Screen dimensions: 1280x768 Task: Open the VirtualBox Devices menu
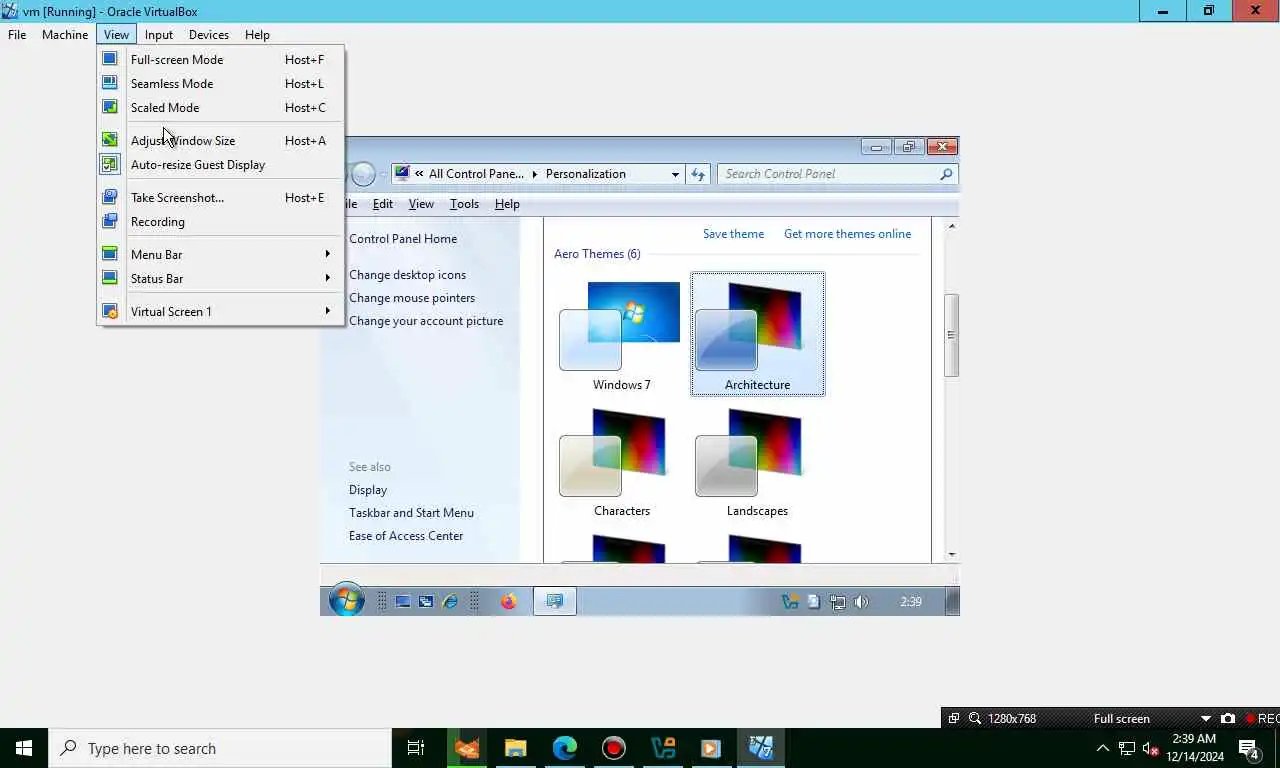(x=209, y=34)
